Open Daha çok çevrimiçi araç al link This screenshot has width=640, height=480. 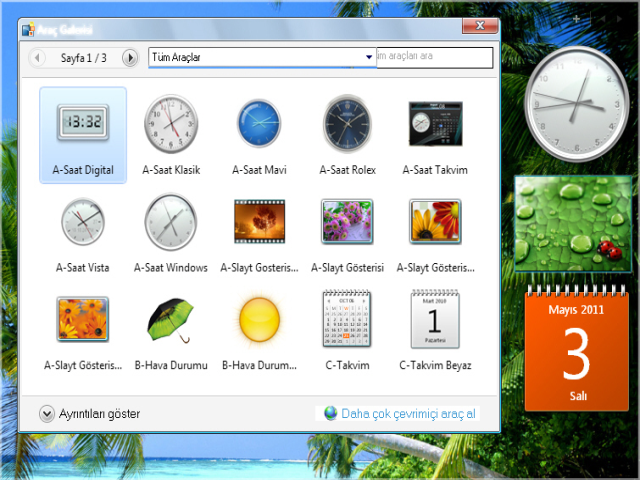[x=408, y=413]
